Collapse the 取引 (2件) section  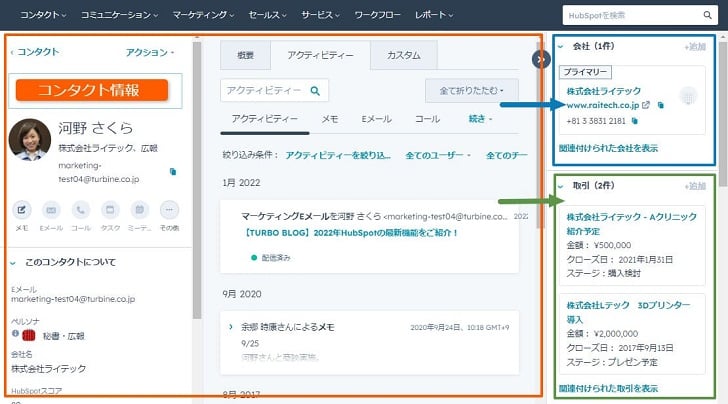coord(560,186)
